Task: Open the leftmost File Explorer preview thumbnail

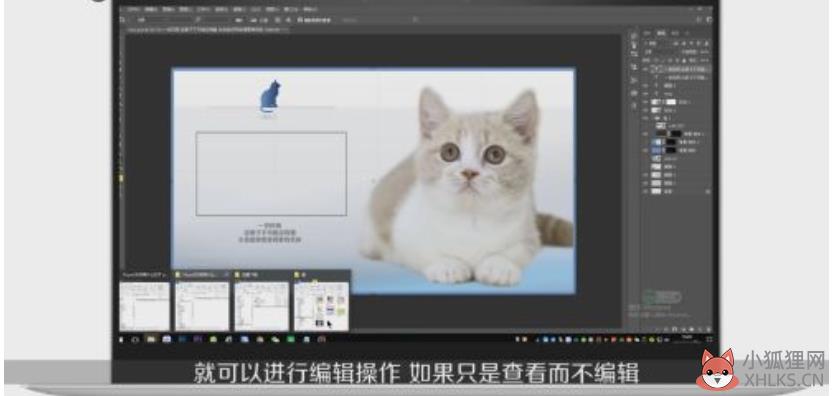Action: 145,306
